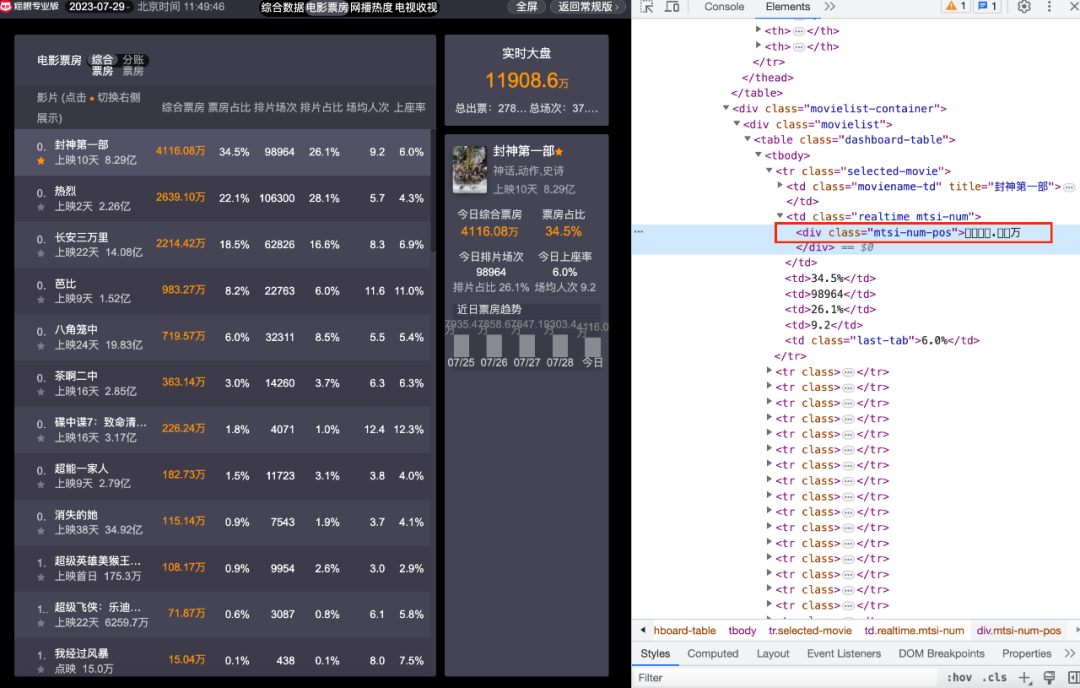Image resolution: width=1080 pixels, height=688 pixels.
Task: Collapse the td realtime mtsi-num node
Action: coord(780,216)
